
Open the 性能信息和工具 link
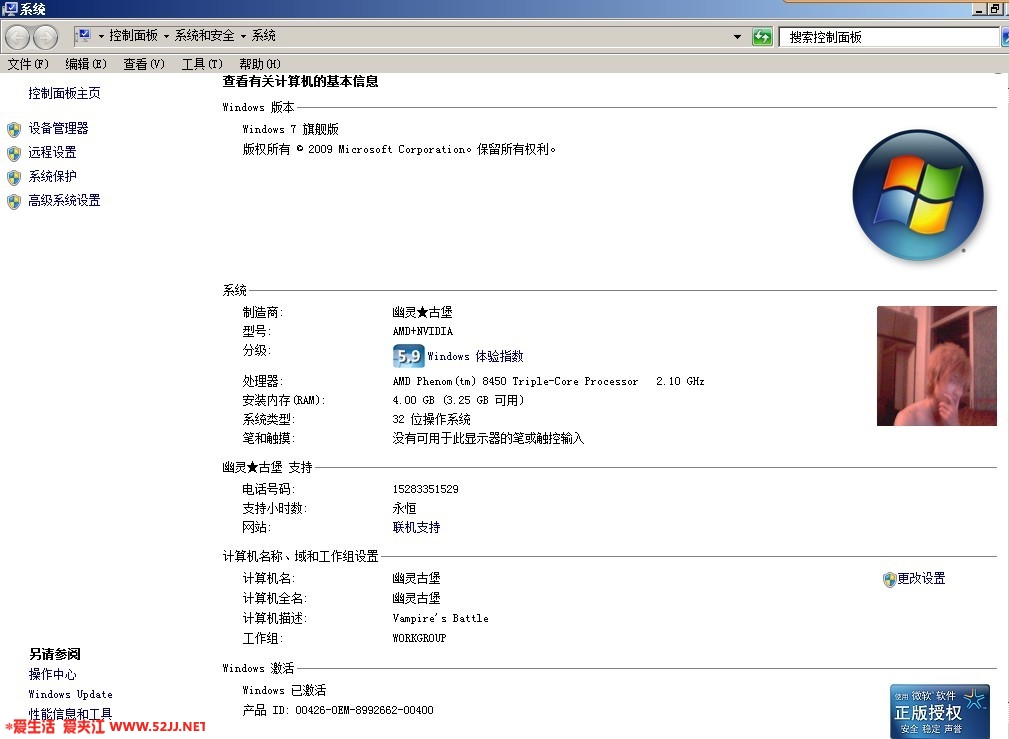click(70, 713)
